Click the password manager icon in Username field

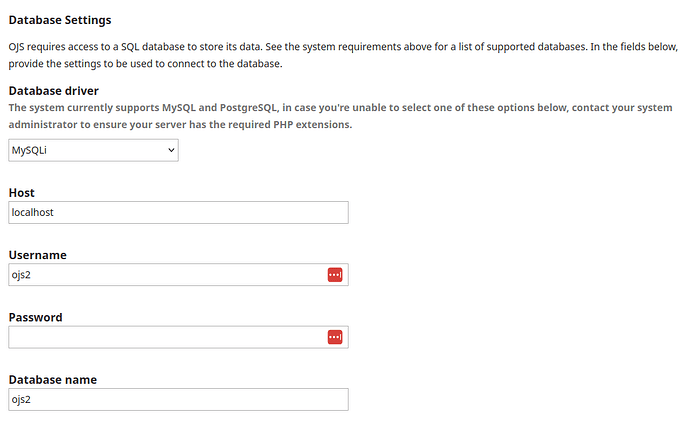(335, 275)
